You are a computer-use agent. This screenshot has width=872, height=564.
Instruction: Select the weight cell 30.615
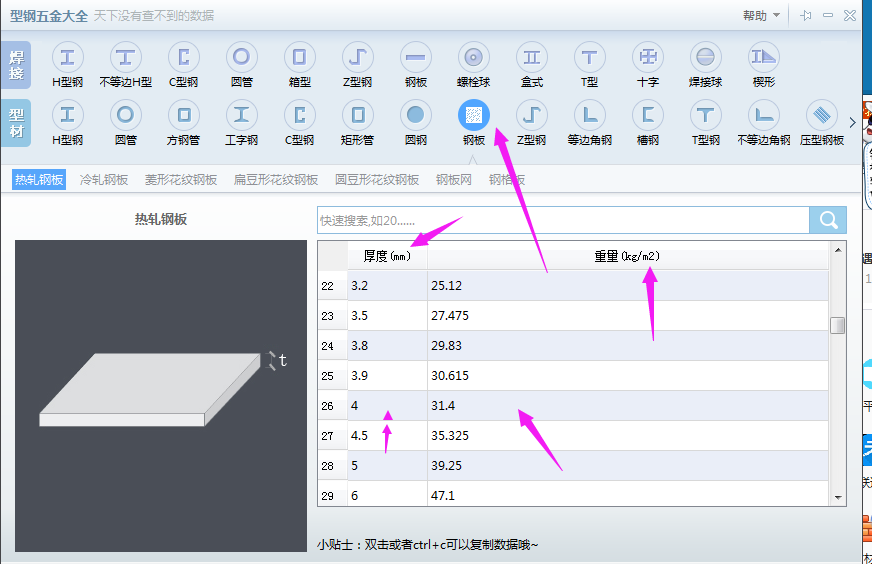pyautogui.click(x=628, y=376)
